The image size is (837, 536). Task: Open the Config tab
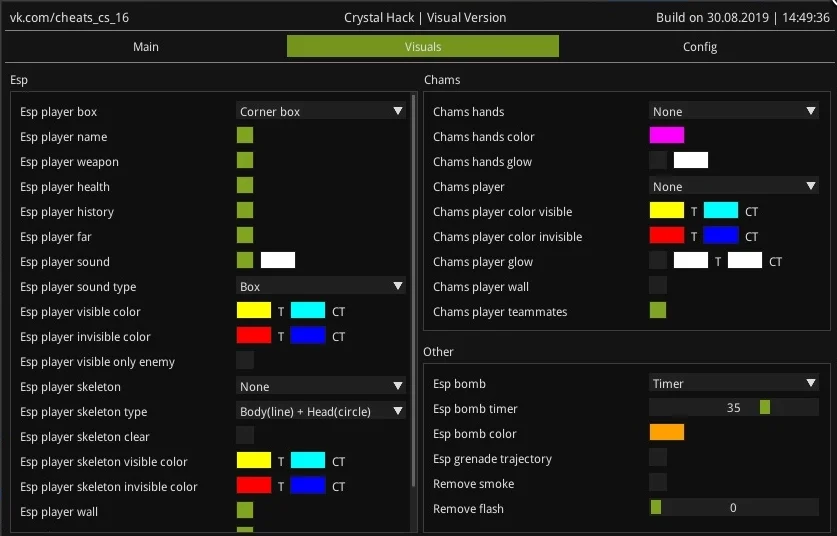(x=699, y=47)
